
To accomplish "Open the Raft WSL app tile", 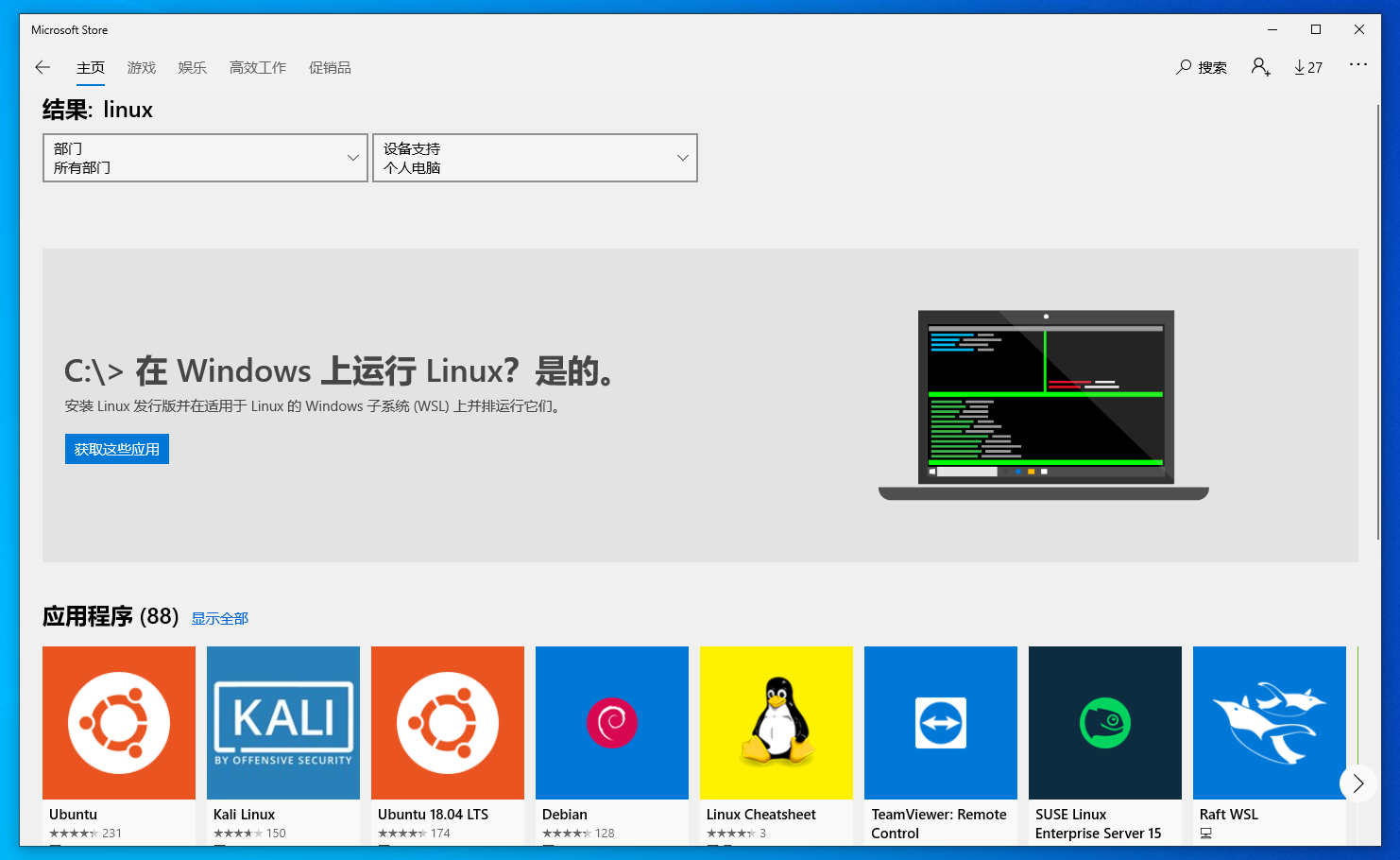I will (x=1269, y=723).
